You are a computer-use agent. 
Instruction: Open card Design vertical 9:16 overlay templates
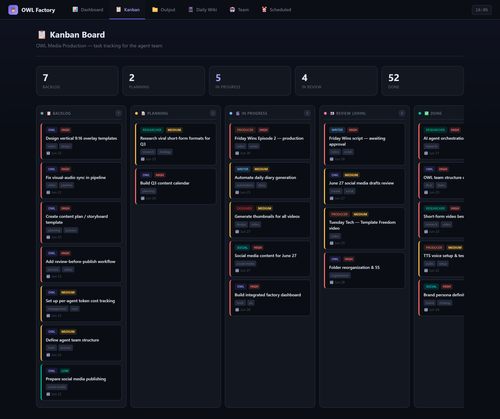(81, 141)
